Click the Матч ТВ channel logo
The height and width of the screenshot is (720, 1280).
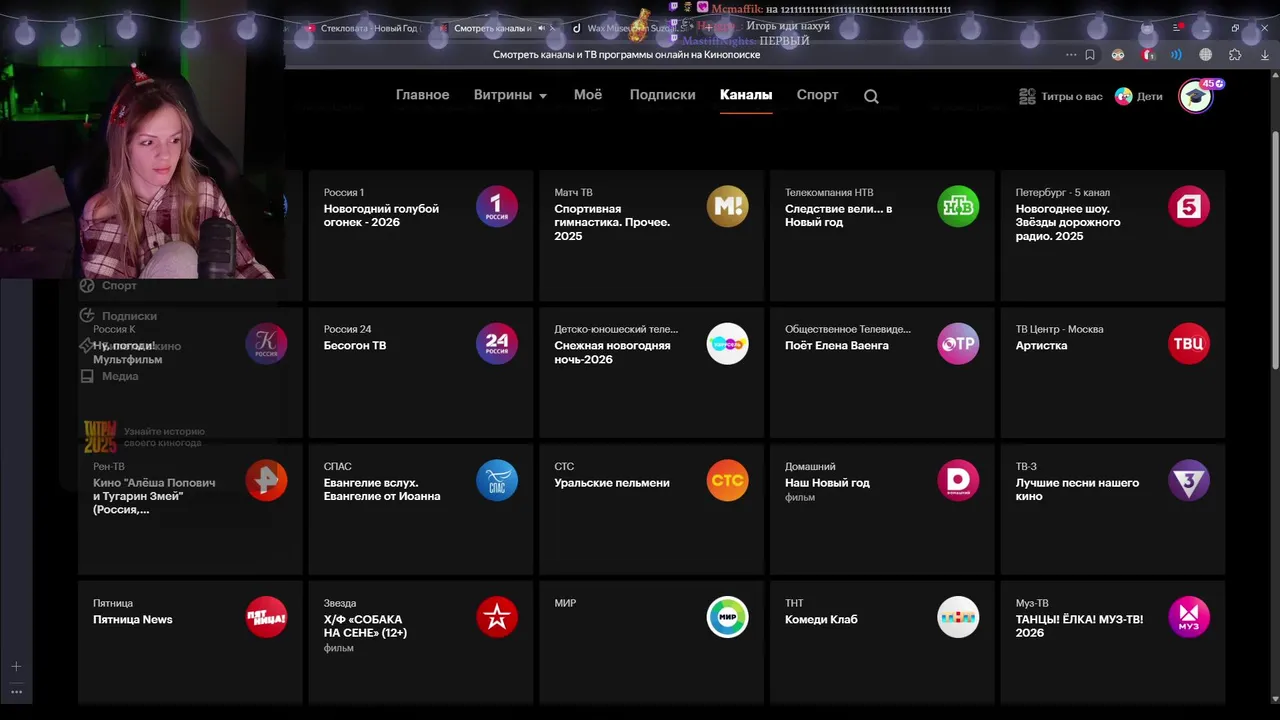coord(727,206)
